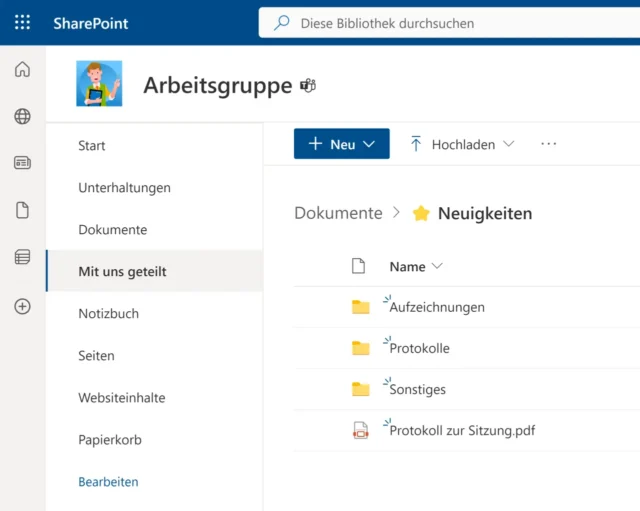
Task: Open the news feed icon in rail
Action: coord(22,163)
